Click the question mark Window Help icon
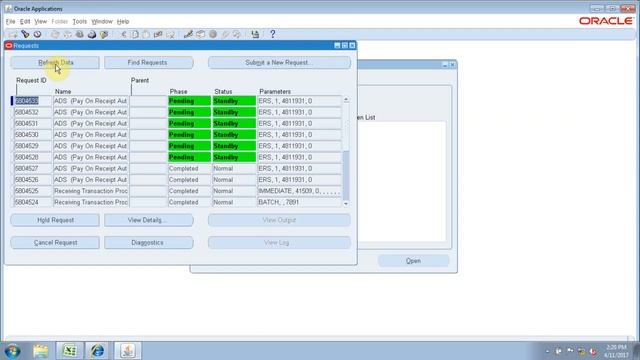The height and width of the screenshot is (360, 640). point(273,34)
